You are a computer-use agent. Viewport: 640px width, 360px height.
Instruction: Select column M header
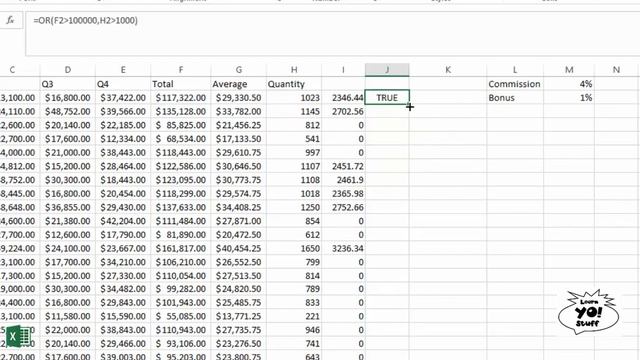[569, 70]
